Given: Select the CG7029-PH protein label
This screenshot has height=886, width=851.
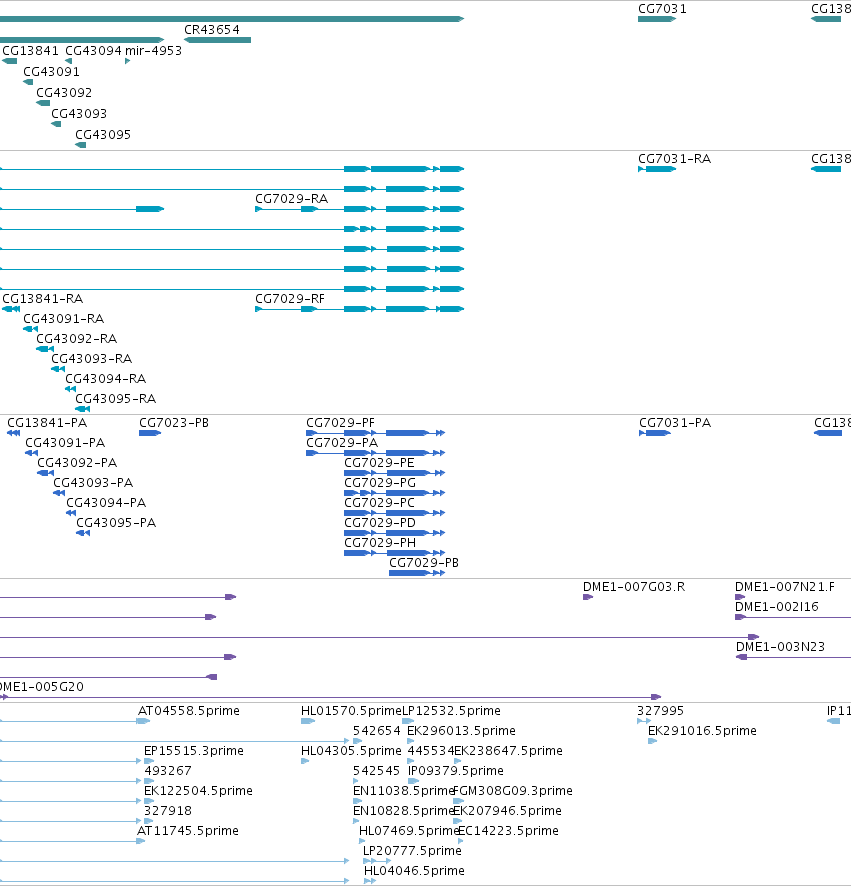Looking at the screenshot, I should [380, 543].
